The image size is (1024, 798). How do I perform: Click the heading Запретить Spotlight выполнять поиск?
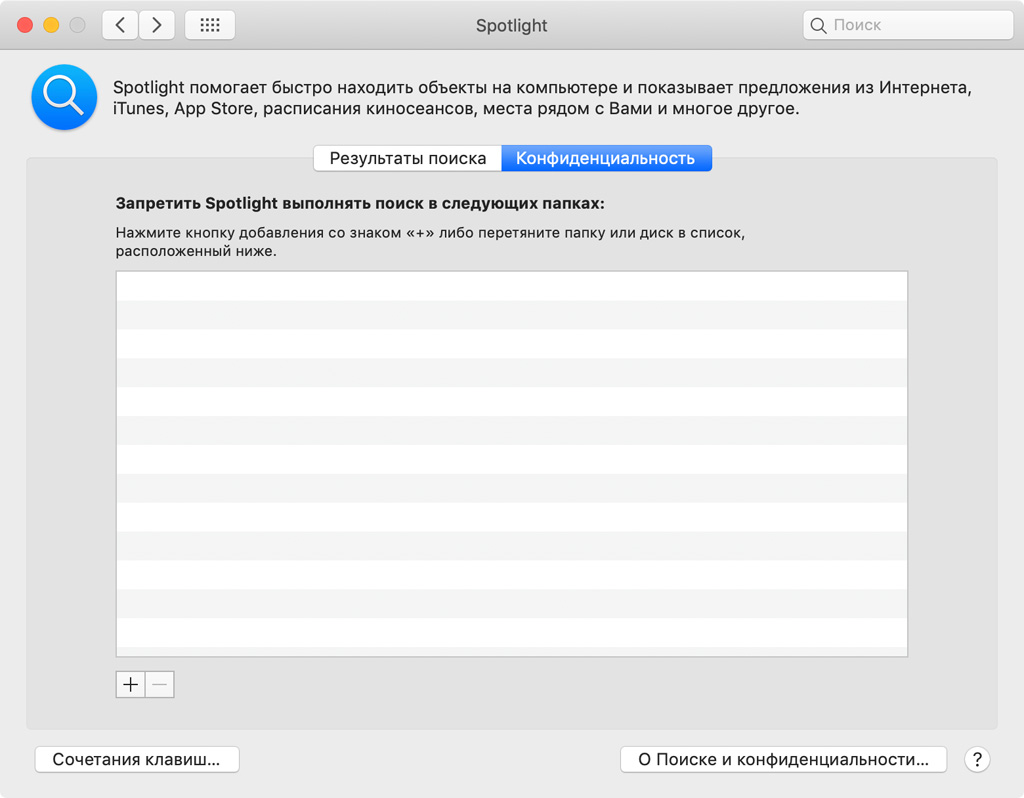tap(360, 203)
